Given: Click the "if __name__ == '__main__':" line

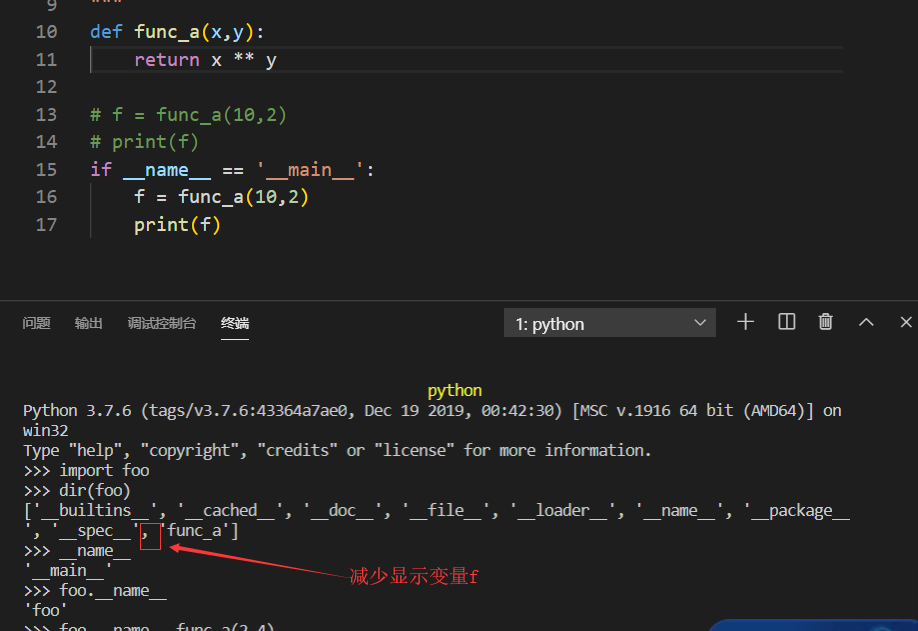Looking at the screenshot, I should click(x=232, y=170).
